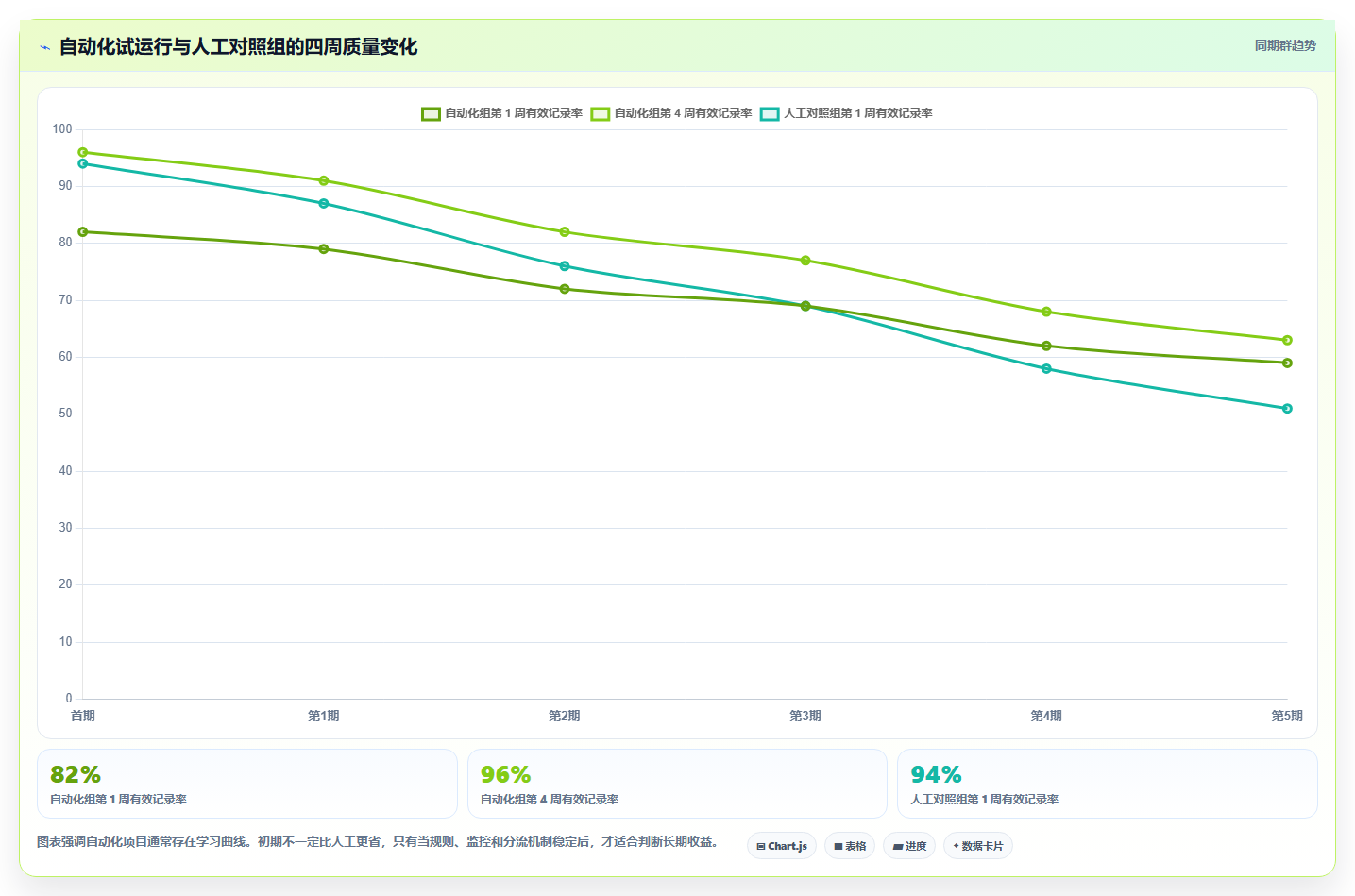The width and height of the screenshot is (1355, 896).
Task: Click the y-axis value 90
Action: point(65,186)
